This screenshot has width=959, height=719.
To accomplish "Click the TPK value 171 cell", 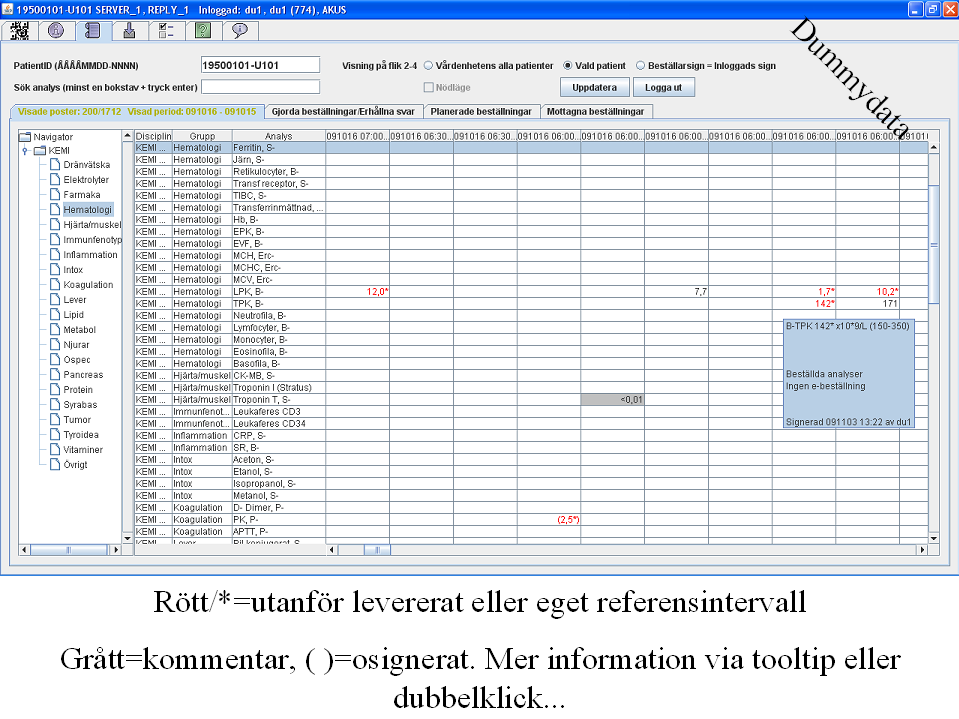I will pyautogui.click(x=867, y=304).
